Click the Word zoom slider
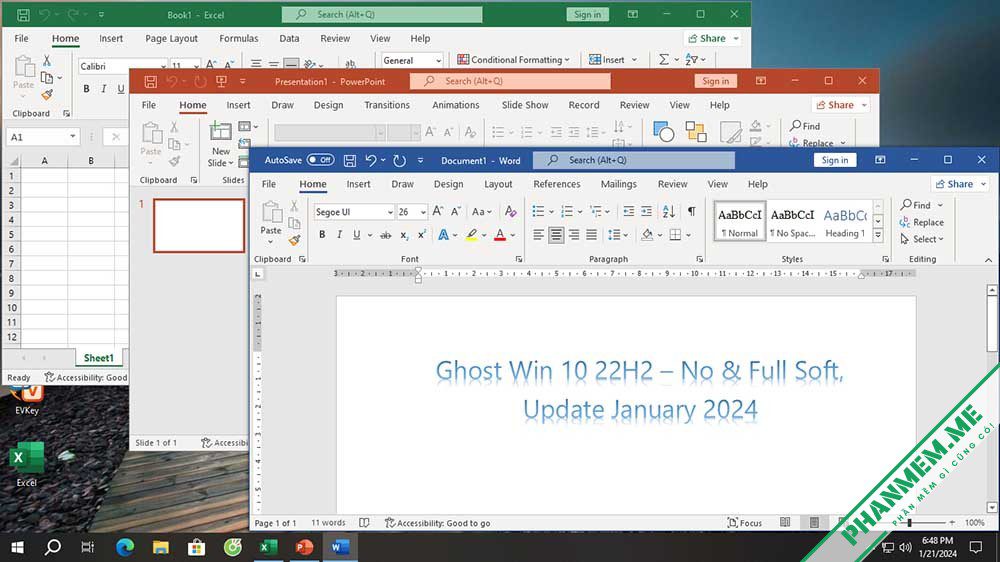 click(x=910, y=522)
